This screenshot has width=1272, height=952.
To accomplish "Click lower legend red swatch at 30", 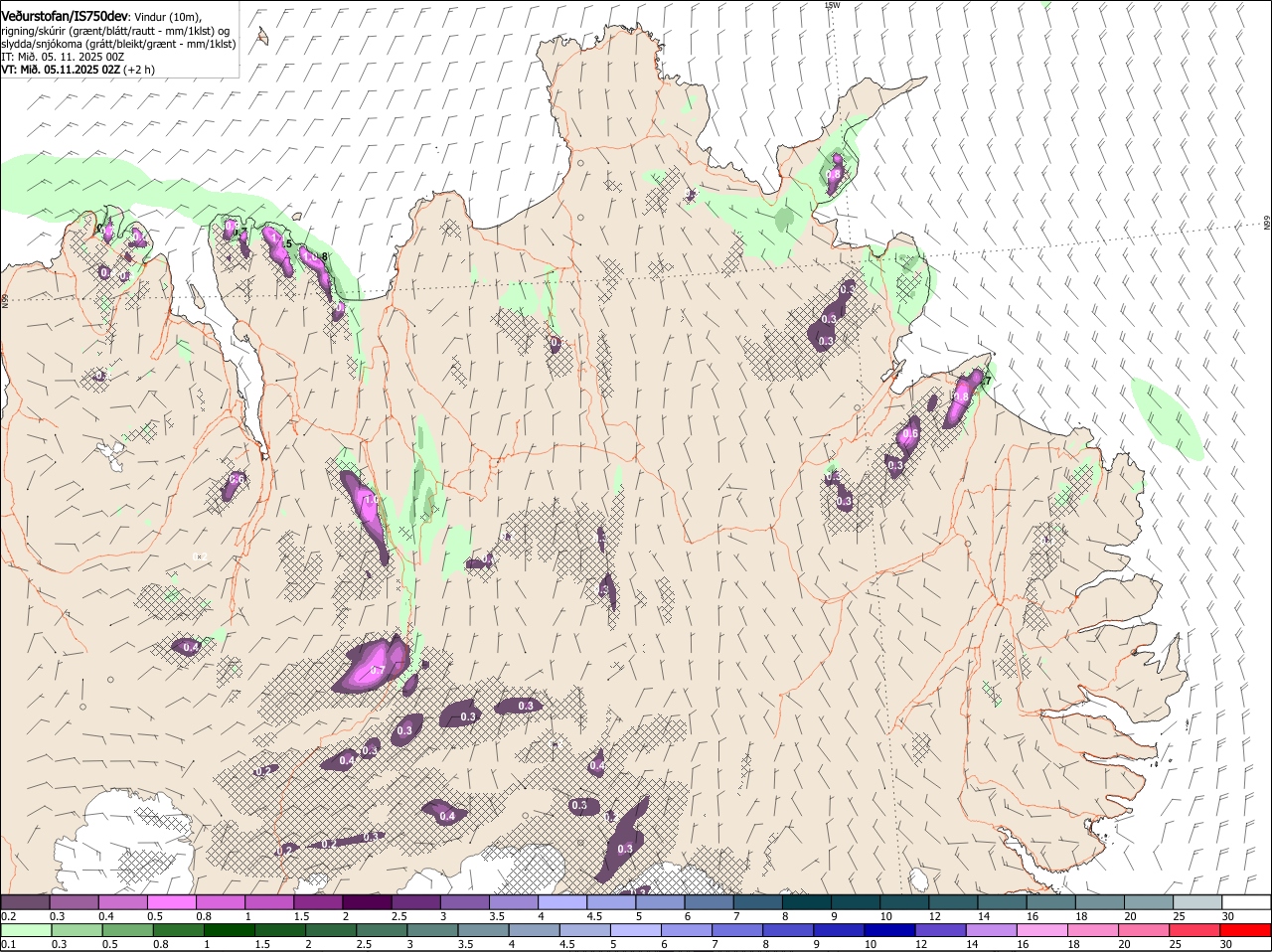I will [1246, 930].
